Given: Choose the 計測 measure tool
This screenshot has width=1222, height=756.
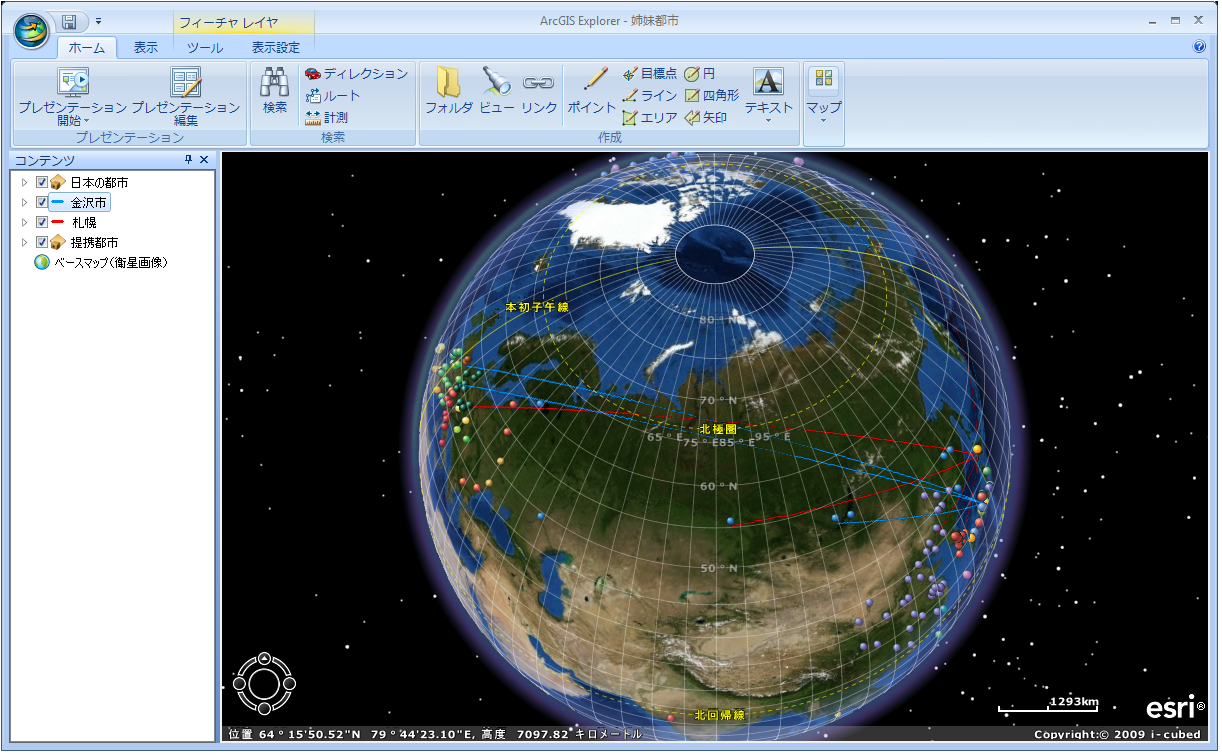Looking at the screenshot, I should [326, 118].
